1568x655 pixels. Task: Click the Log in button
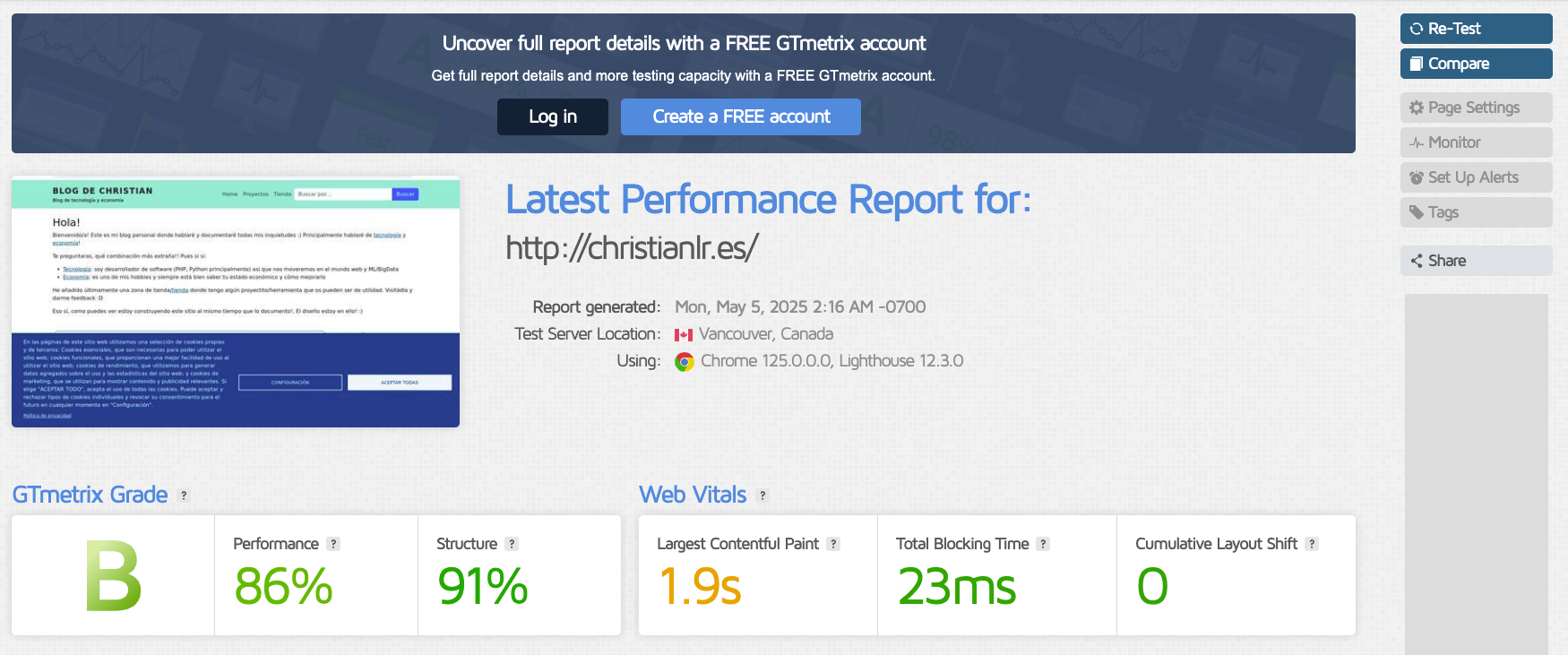[553, 116]
